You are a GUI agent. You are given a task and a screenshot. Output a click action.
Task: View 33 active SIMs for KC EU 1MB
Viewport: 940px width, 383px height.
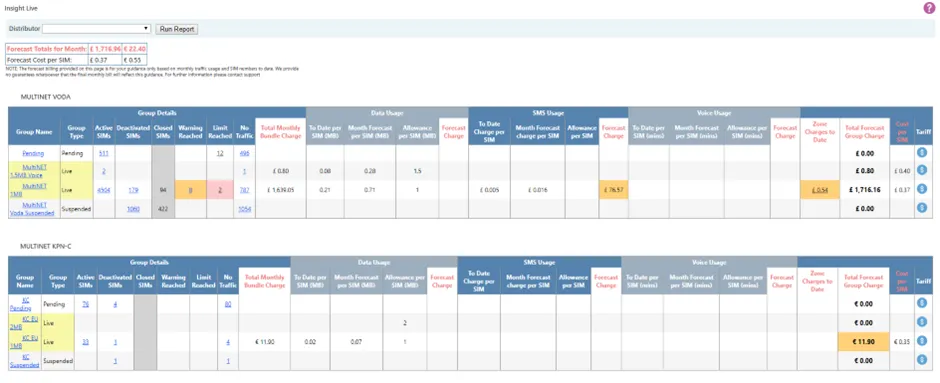point(85,342)
